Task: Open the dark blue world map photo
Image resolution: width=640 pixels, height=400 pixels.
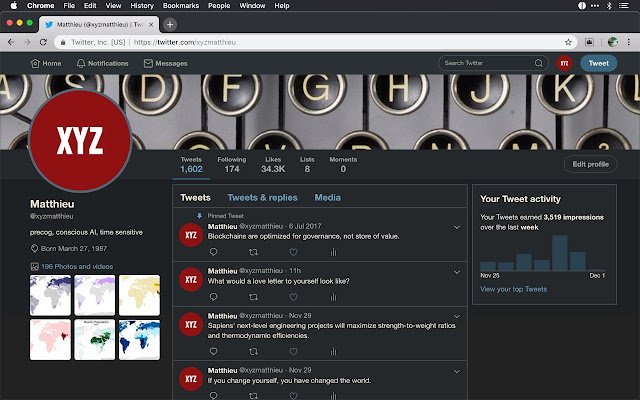Action: [139, 340]
